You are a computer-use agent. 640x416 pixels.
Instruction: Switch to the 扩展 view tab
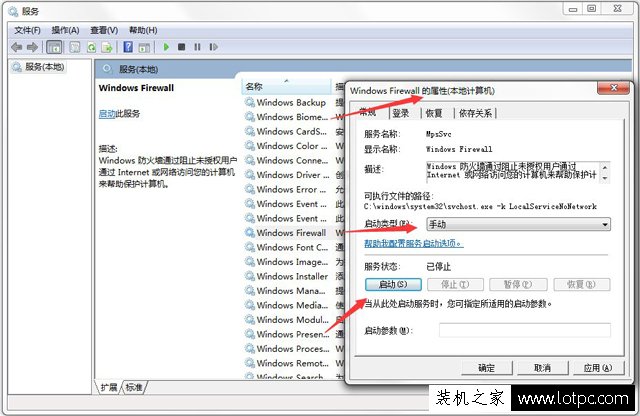tap(109, 387)
